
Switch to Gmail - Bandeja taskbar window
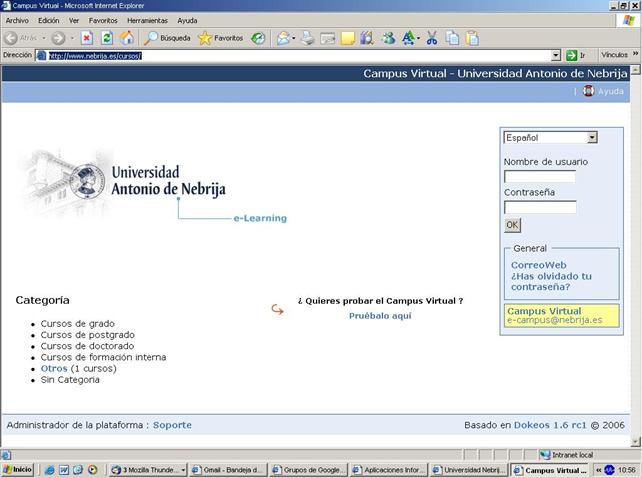click(228, 470)
